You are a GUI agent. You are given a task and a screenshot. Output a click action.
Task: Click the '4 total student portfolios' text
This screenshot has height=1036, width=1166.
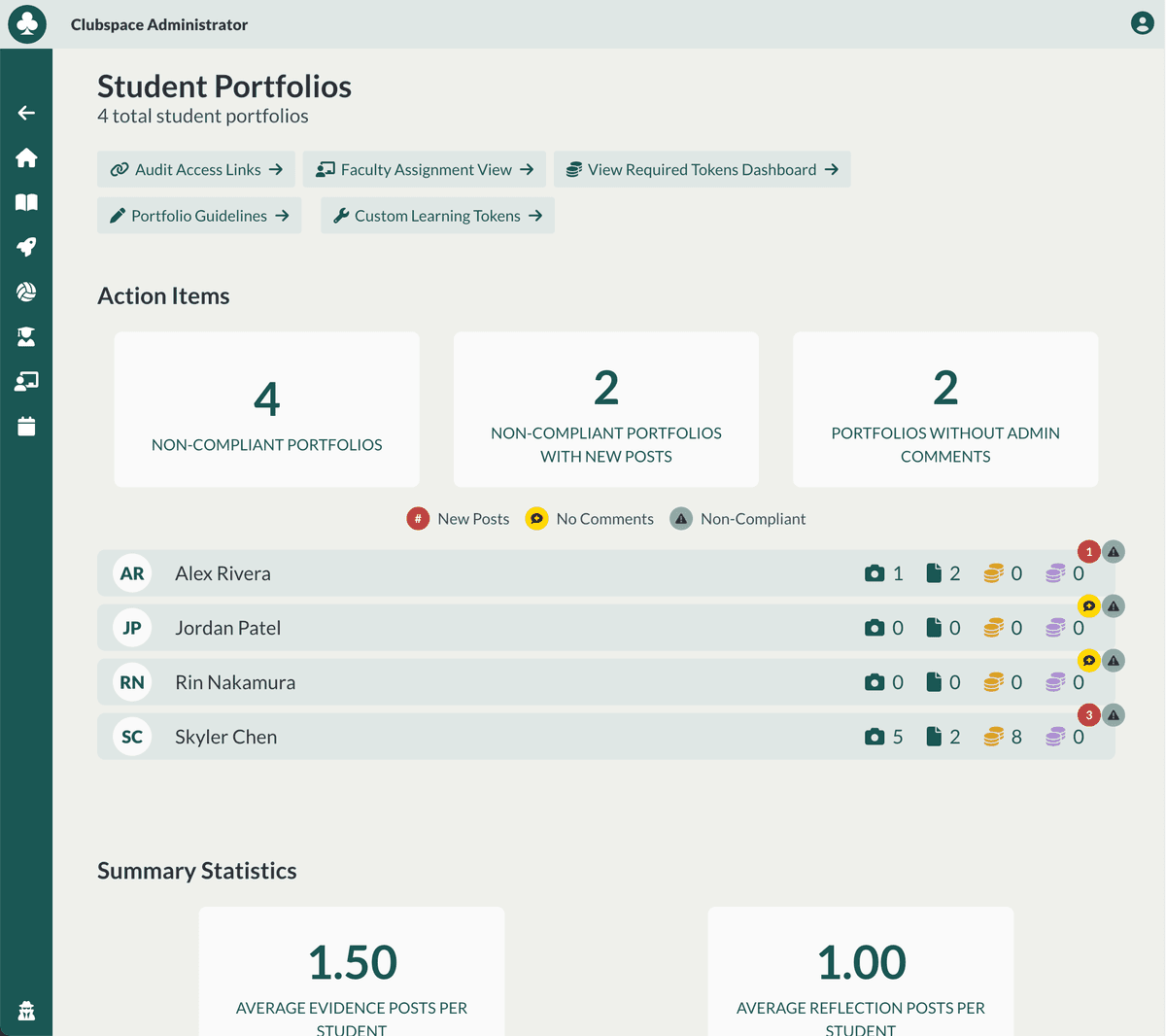[203, 116]
